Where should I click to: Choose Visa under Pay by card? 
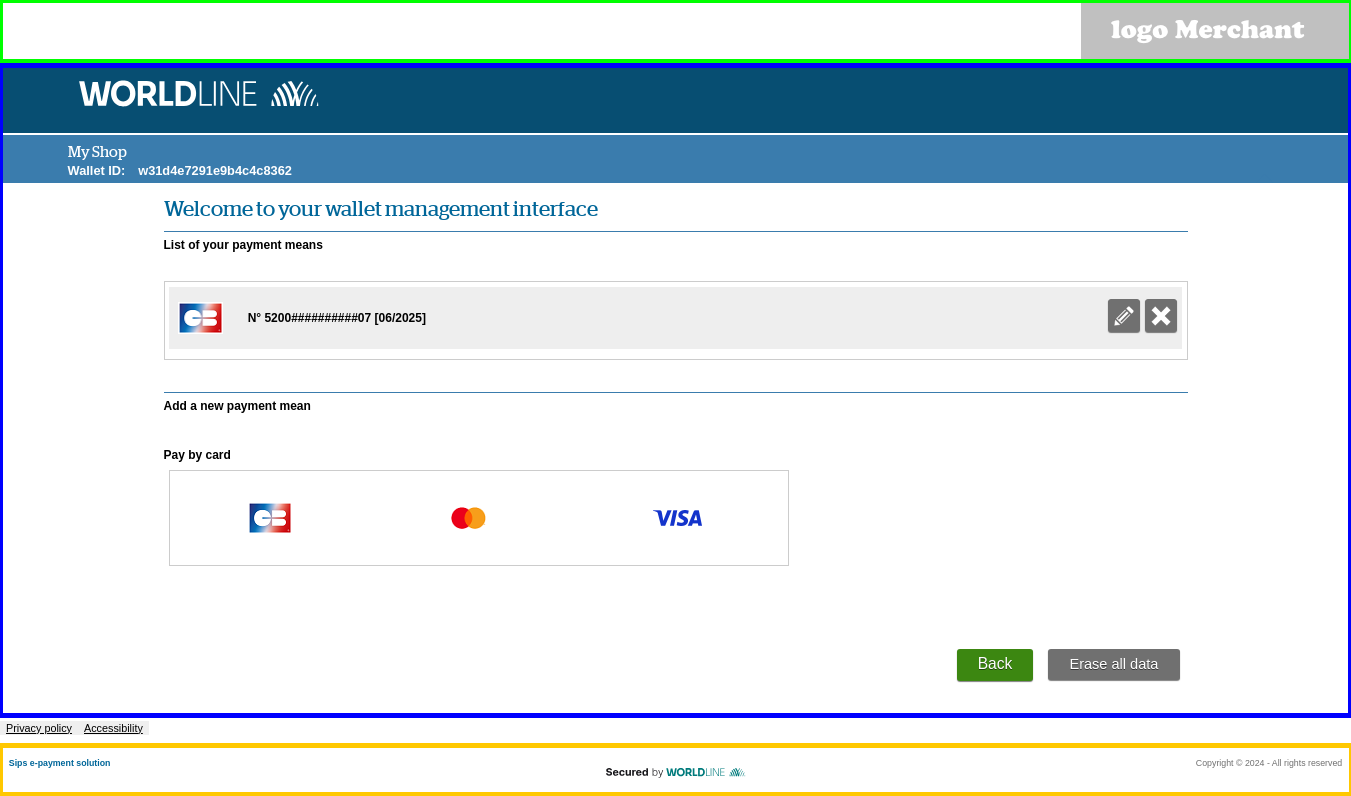[678, 518]
